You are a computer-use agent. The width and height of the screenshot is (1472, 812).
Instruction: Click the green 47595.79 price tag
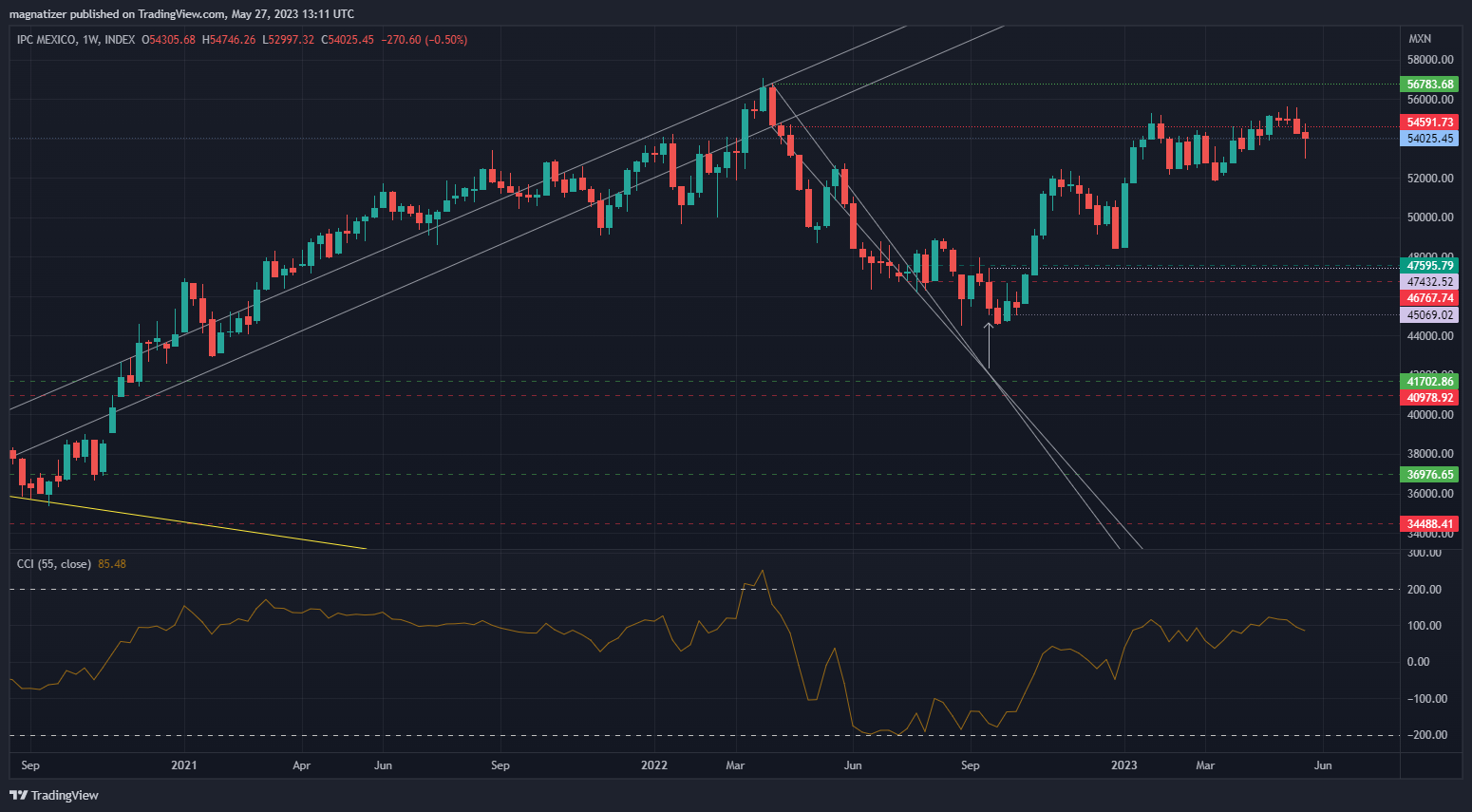(x=1429, y=266)
